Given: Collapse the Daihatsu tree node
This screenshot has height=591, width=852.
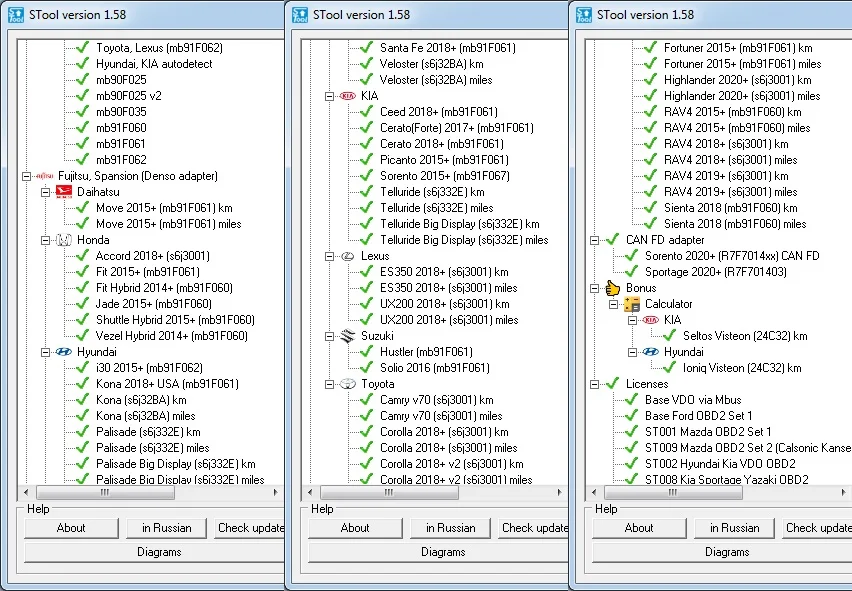Looking at the screenshot, I should pyautogui.click(x=46, y=192).
